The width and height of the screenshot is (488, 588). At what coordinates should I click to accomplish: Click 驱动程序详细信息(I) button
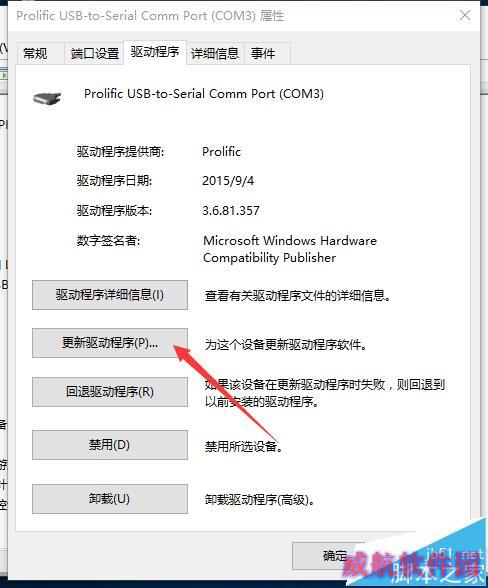click(x=110, y=295)
